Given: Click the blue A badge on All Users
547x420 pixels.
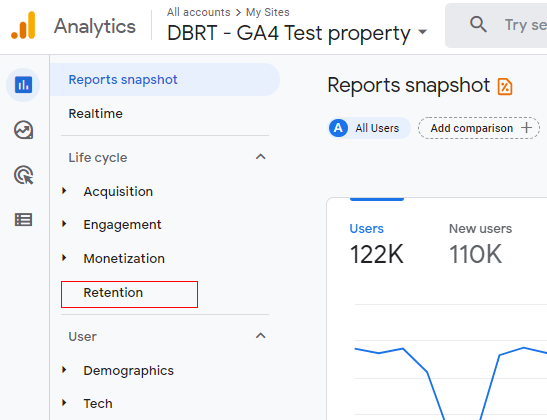Looking at the screenshot, I should [338, 128].
